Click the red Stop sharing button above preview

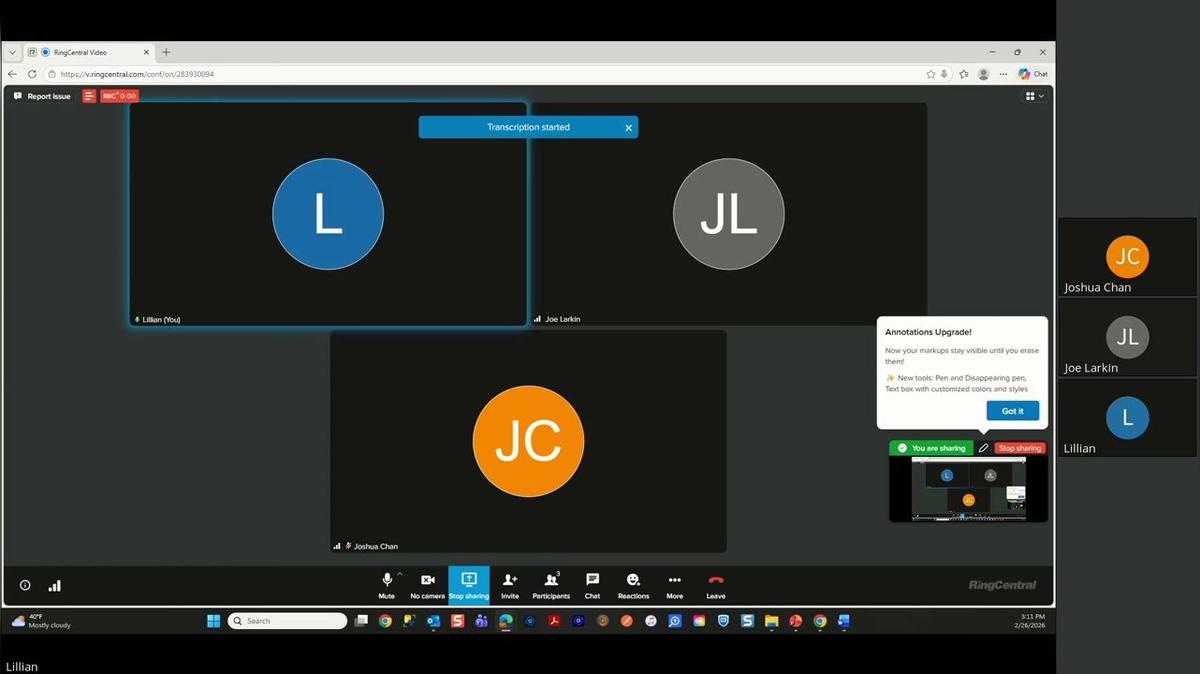[1020, 448]
